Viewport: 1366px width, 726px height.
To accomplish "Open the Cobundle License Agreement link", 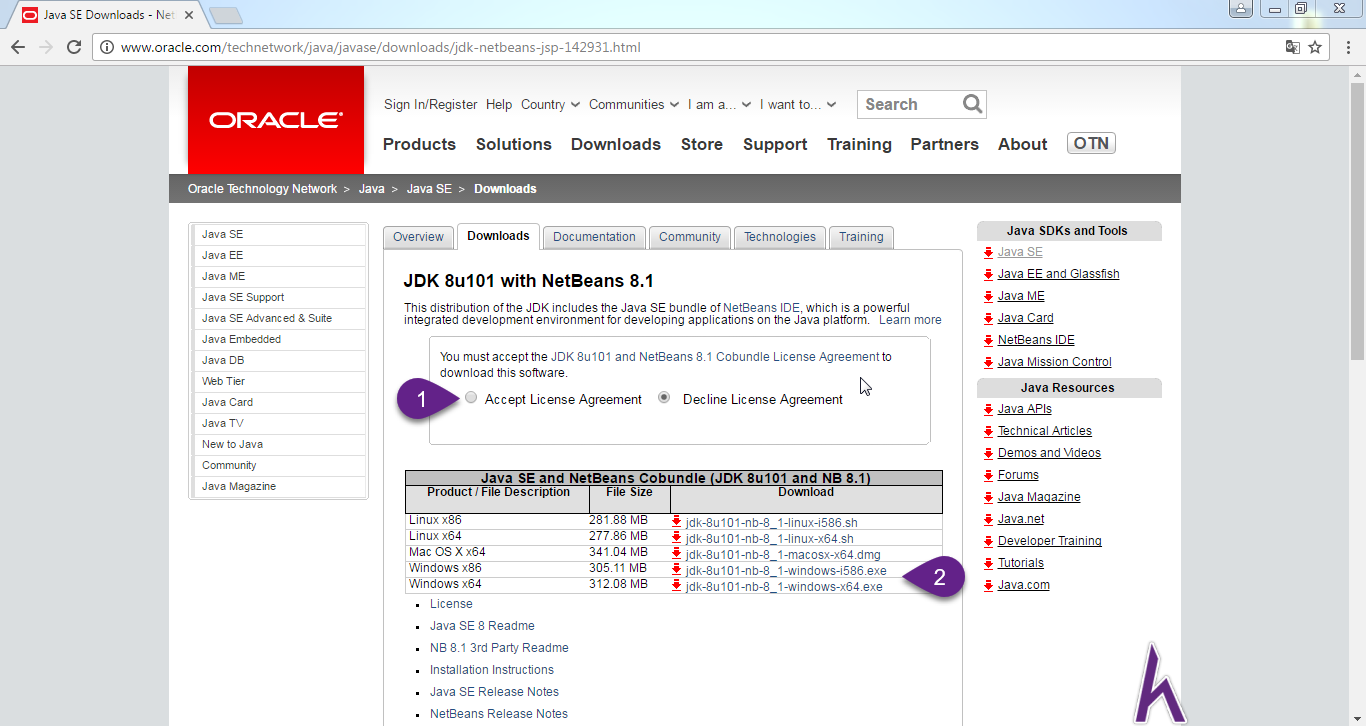I will (x=715, y=356).
